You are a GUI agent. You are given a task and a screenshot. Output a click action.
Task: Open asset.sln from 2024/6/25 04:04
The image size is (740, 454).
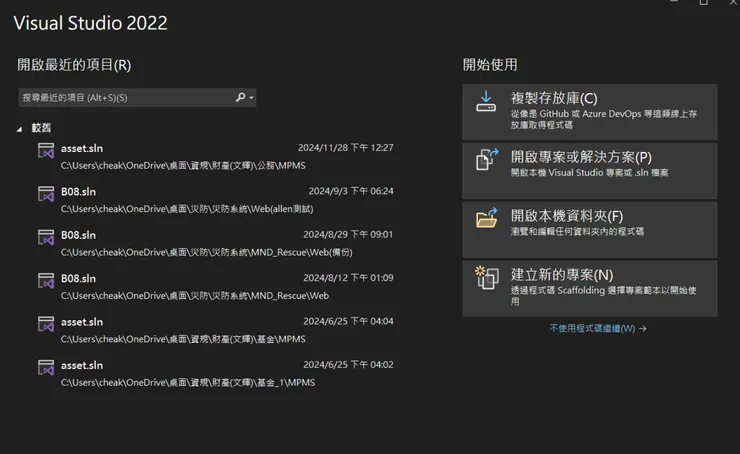point(215,330)
